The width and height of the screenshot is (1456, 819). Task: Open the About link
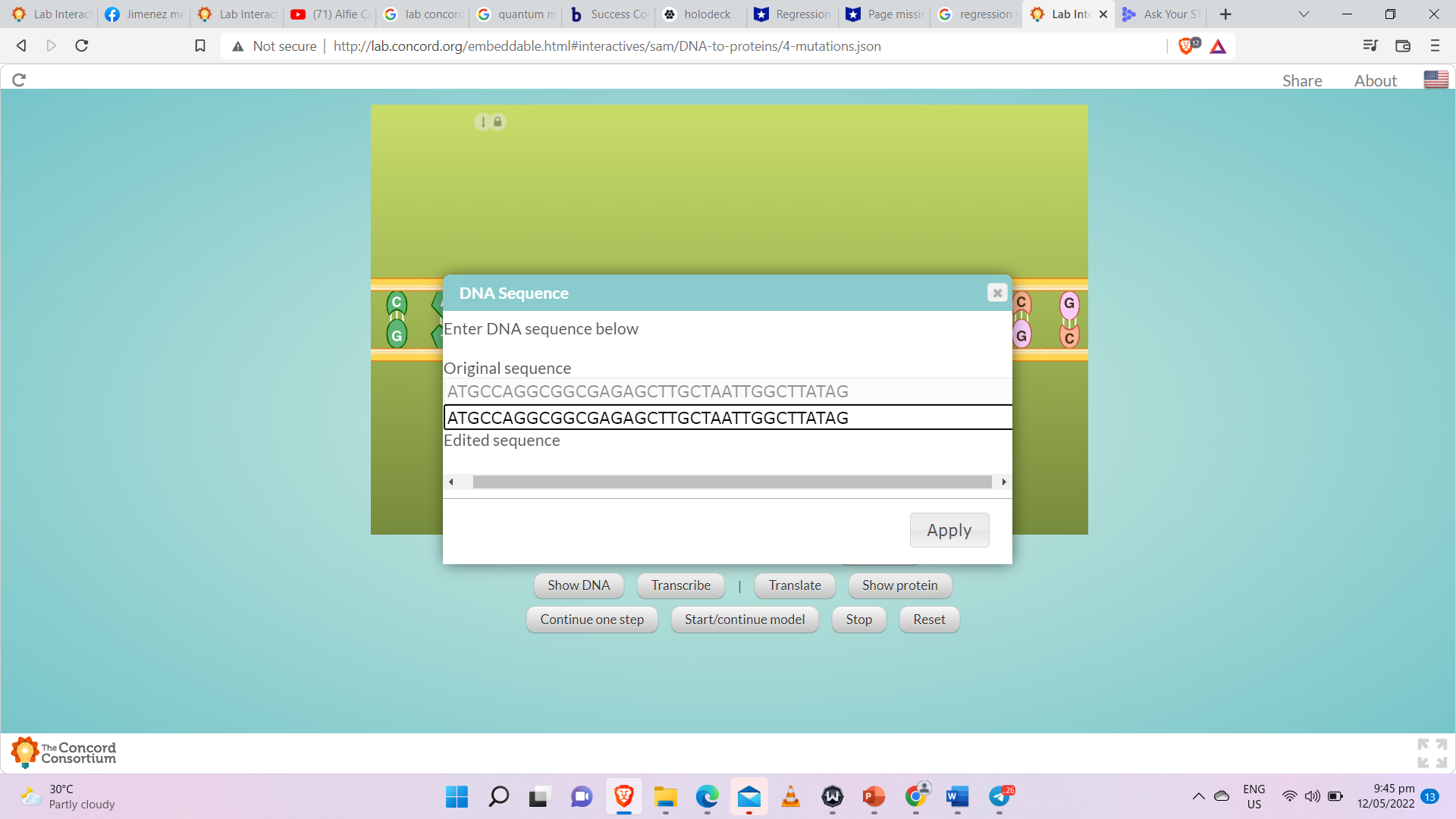[1376, 80]
